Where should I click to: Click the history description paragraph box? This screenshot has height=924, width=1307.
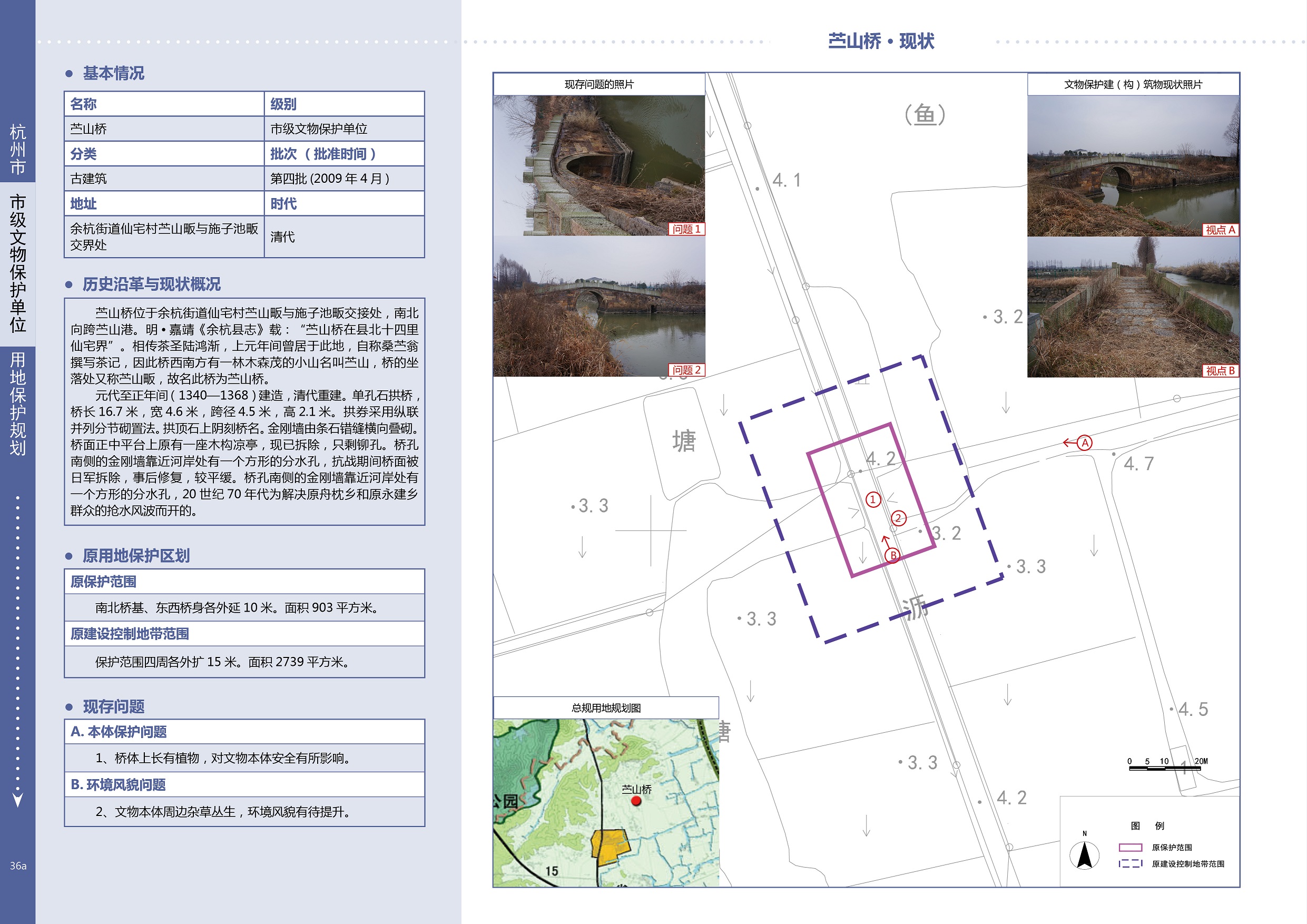point(245,411)
